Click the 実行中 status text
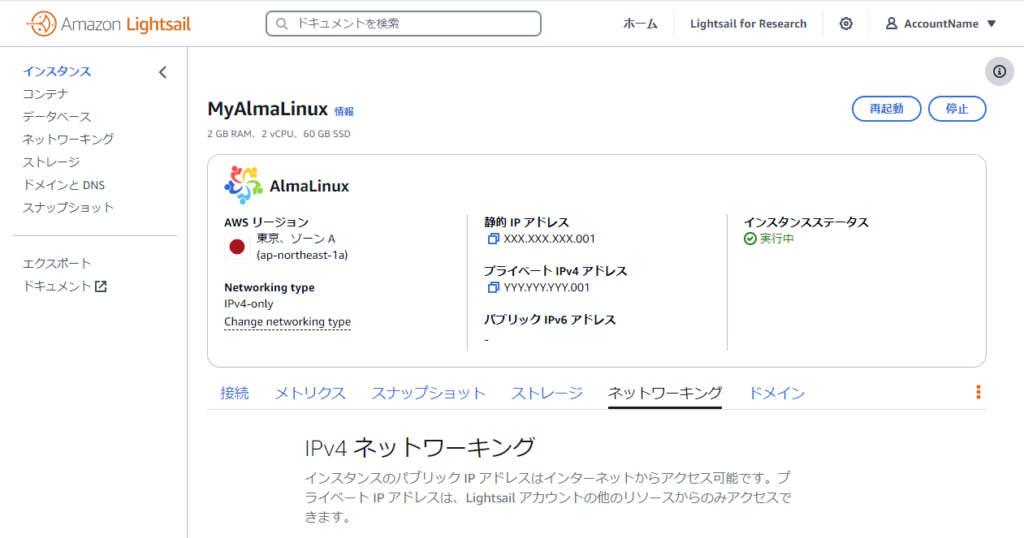The width and height of the screenshot is (1024, 538). [777, 239]
